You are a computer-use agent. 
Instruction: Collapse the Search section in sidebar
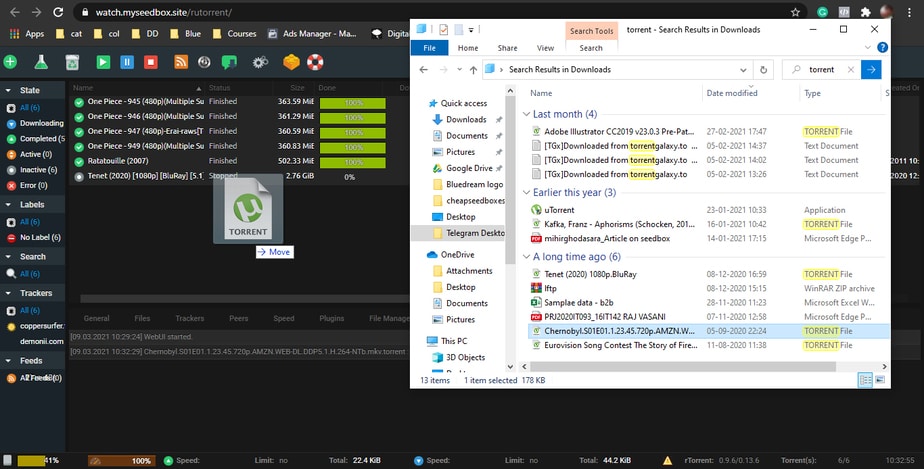[9, 256]
